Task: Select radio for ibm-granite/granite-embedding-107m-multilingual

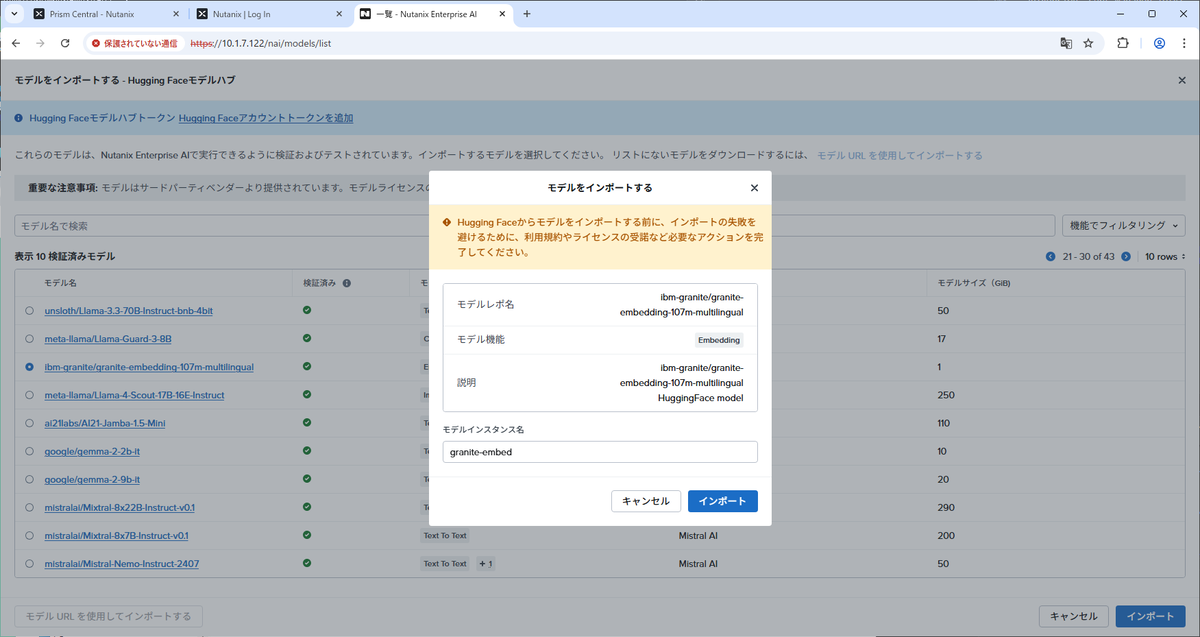Action: (30, 367)
